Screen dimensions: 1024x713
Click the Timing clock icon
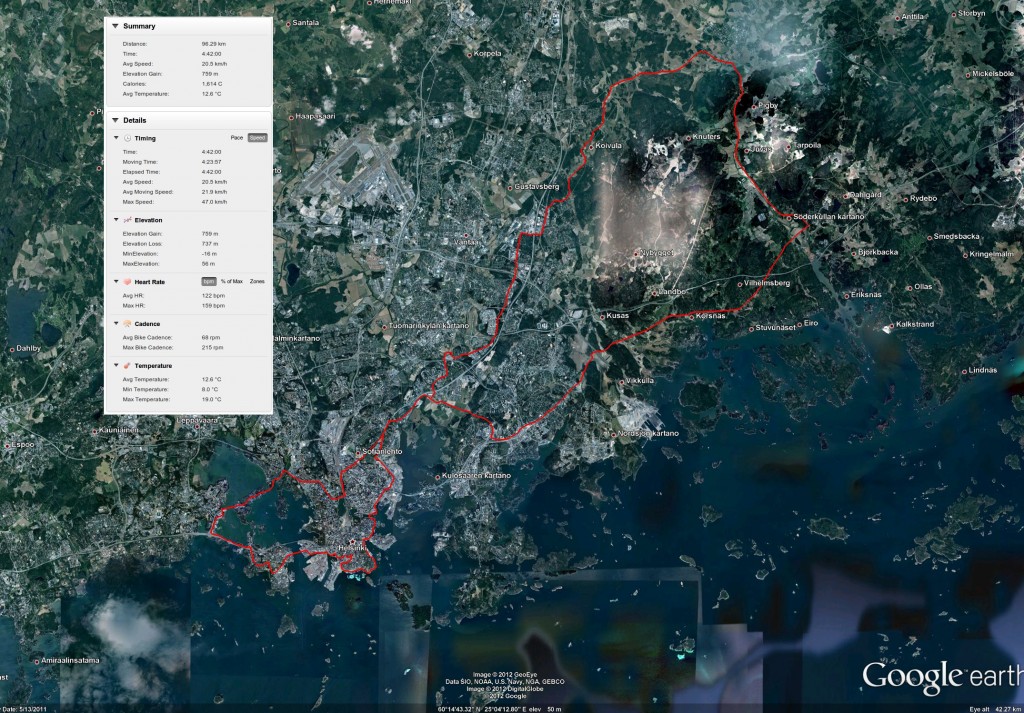pos(127,138)
